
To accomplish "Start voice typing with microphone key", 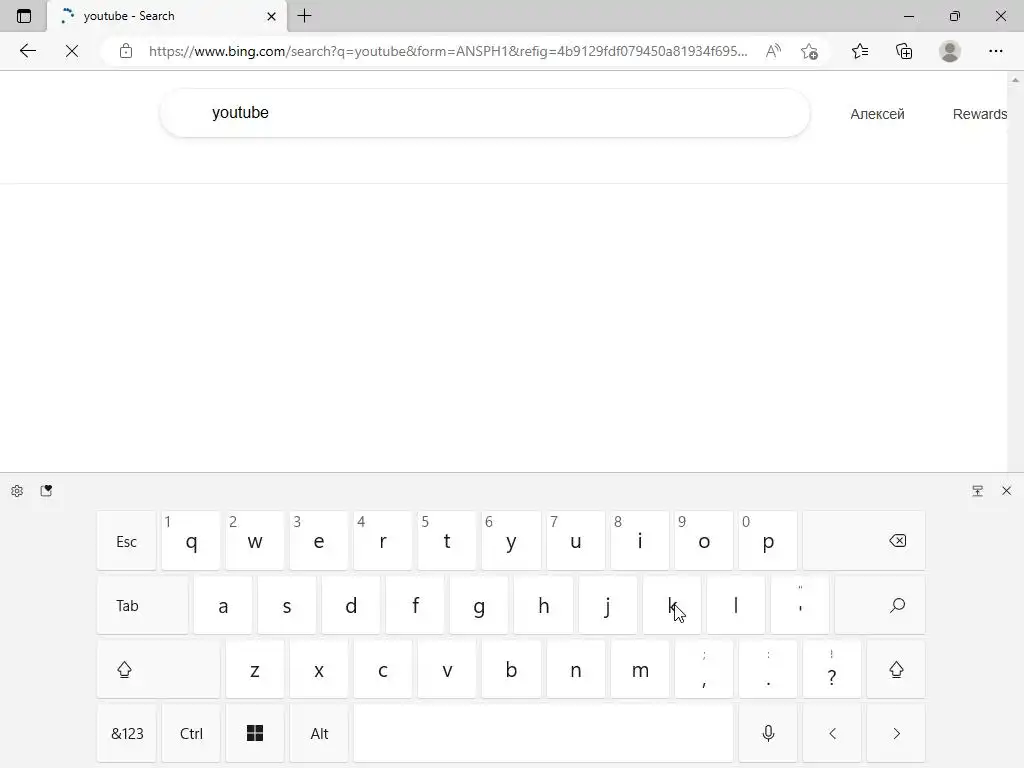I will [x=768, y=733].
